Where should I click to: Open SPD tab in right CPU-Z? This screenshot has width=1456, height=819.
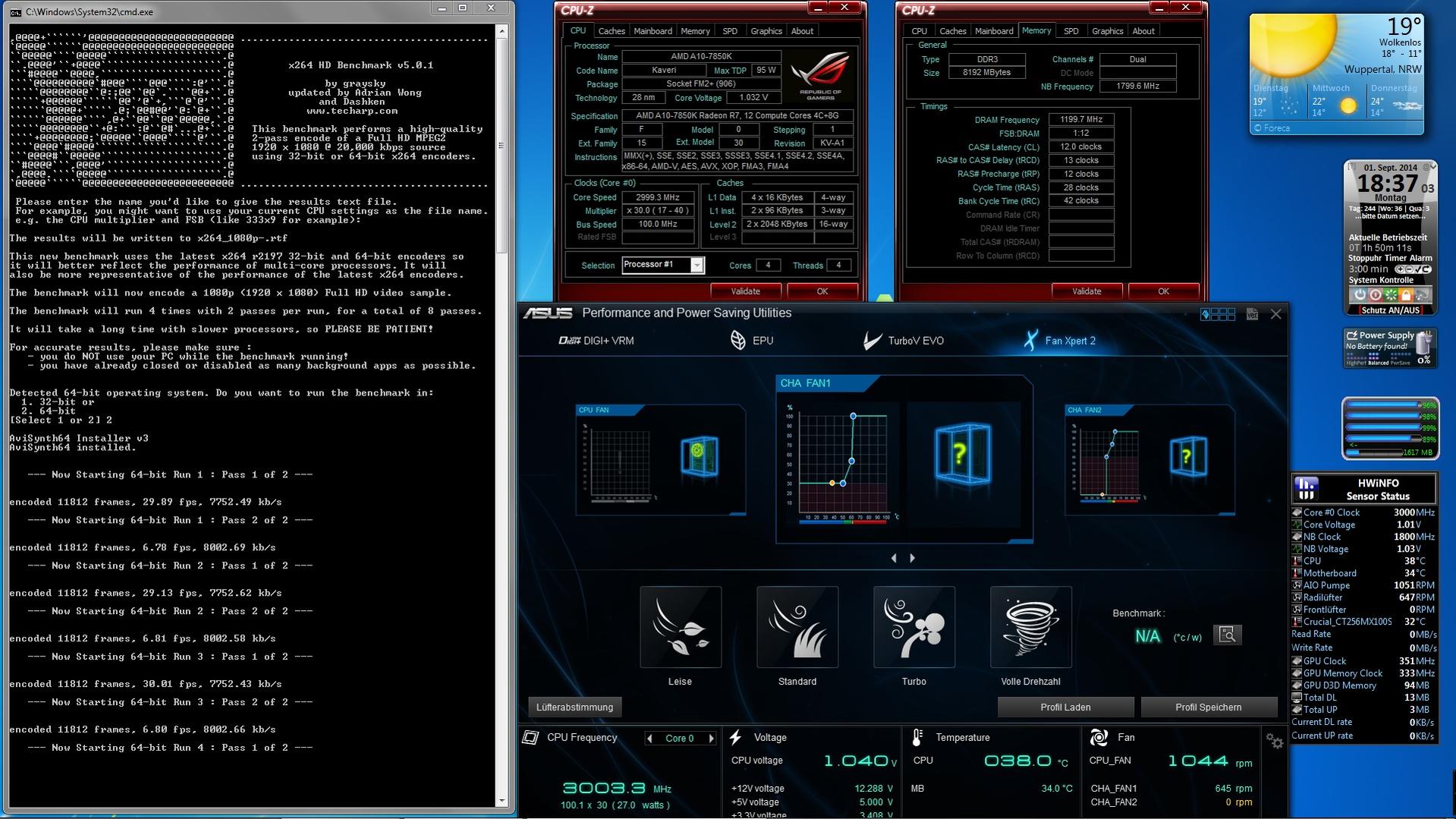click(1071, 31)
